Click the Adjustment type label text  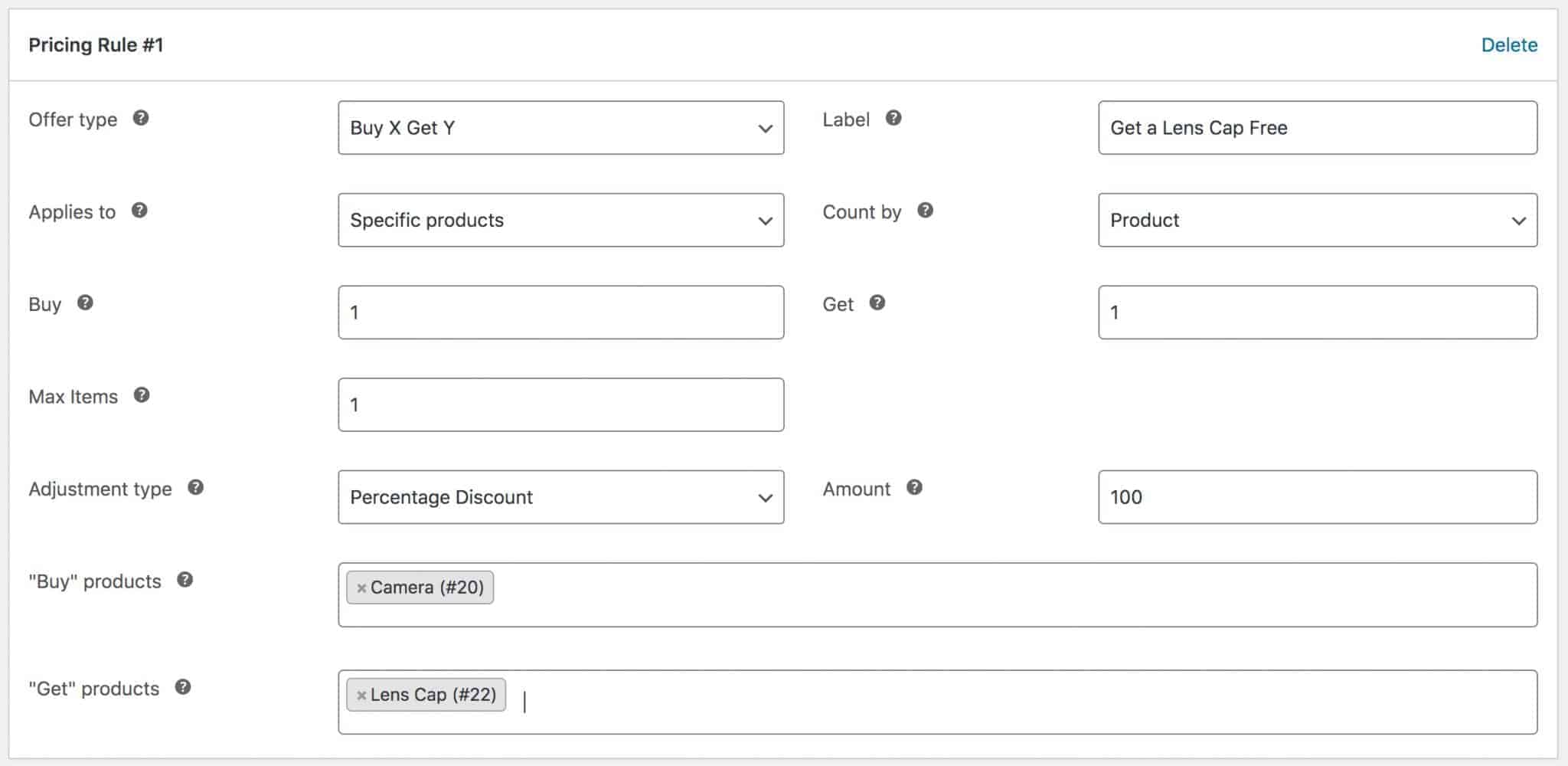pos(100,489)
